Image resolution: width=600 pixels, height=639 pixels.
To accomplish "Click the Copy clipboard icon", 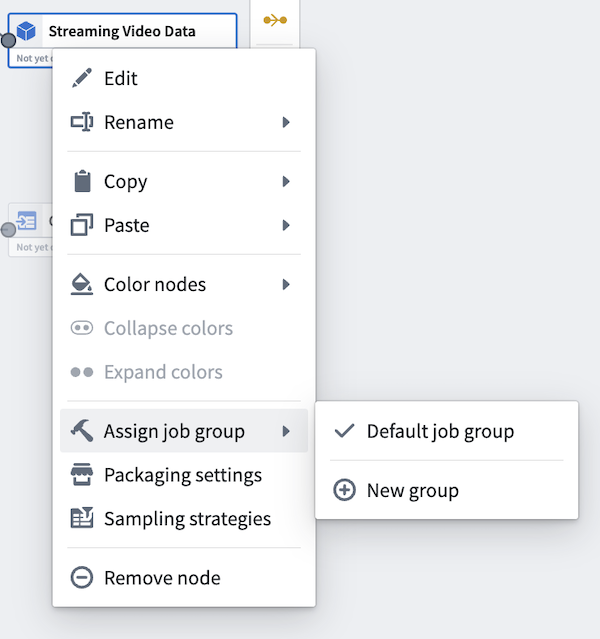I will [82, 181].
